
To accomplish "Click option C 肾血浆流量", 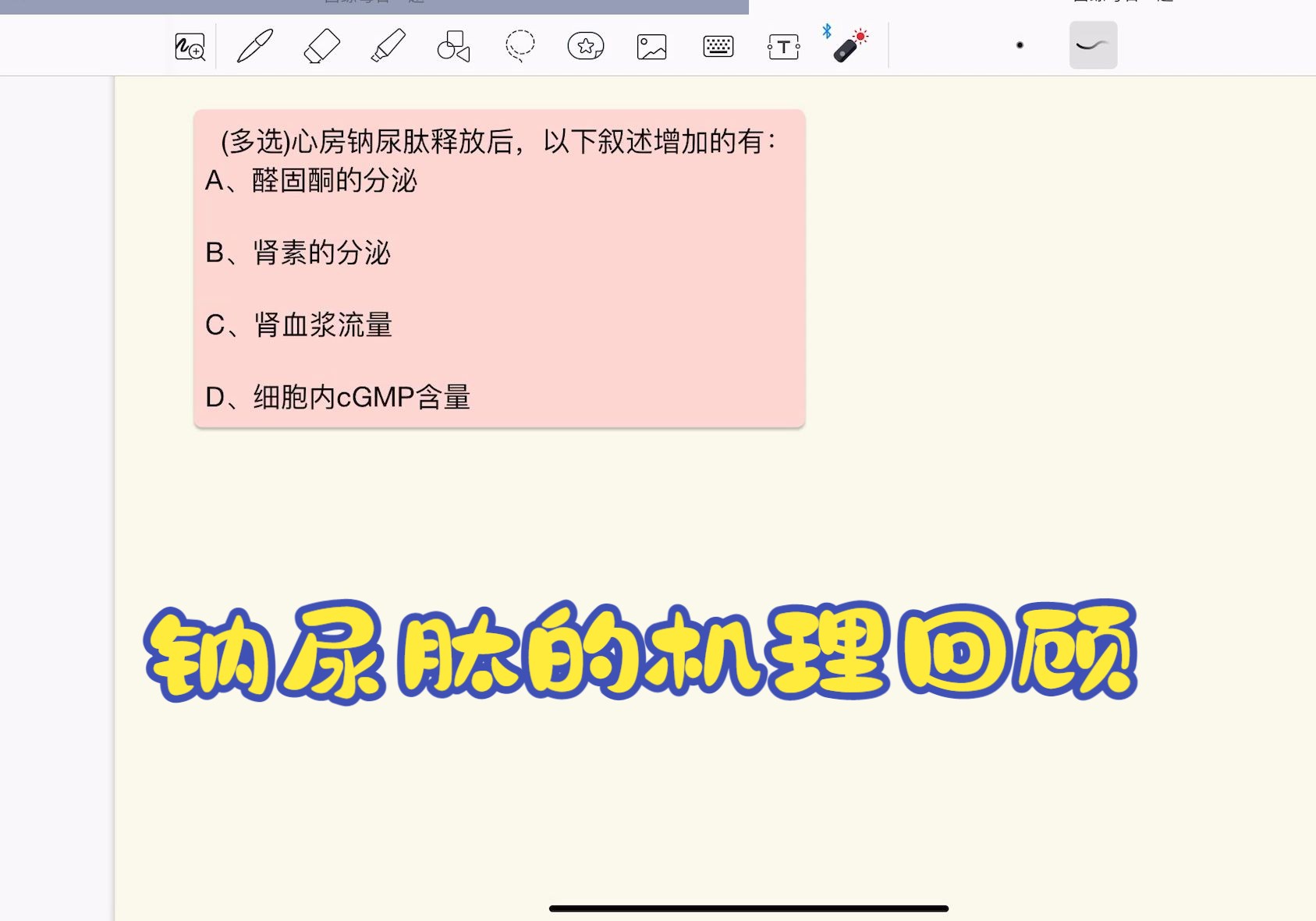I will tap(298, 325).
